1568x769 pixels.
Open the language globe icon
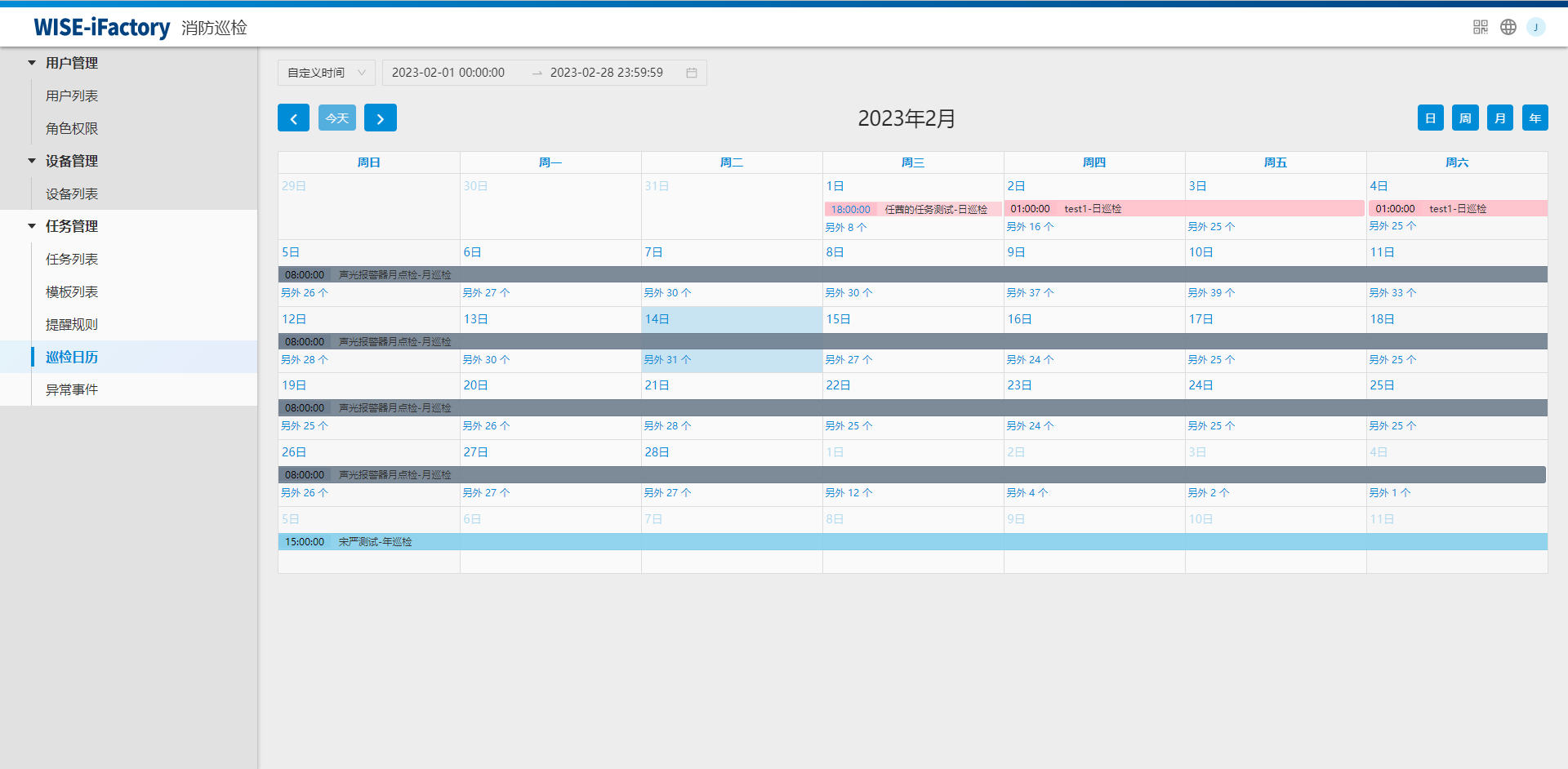[x=1508, y=27]
